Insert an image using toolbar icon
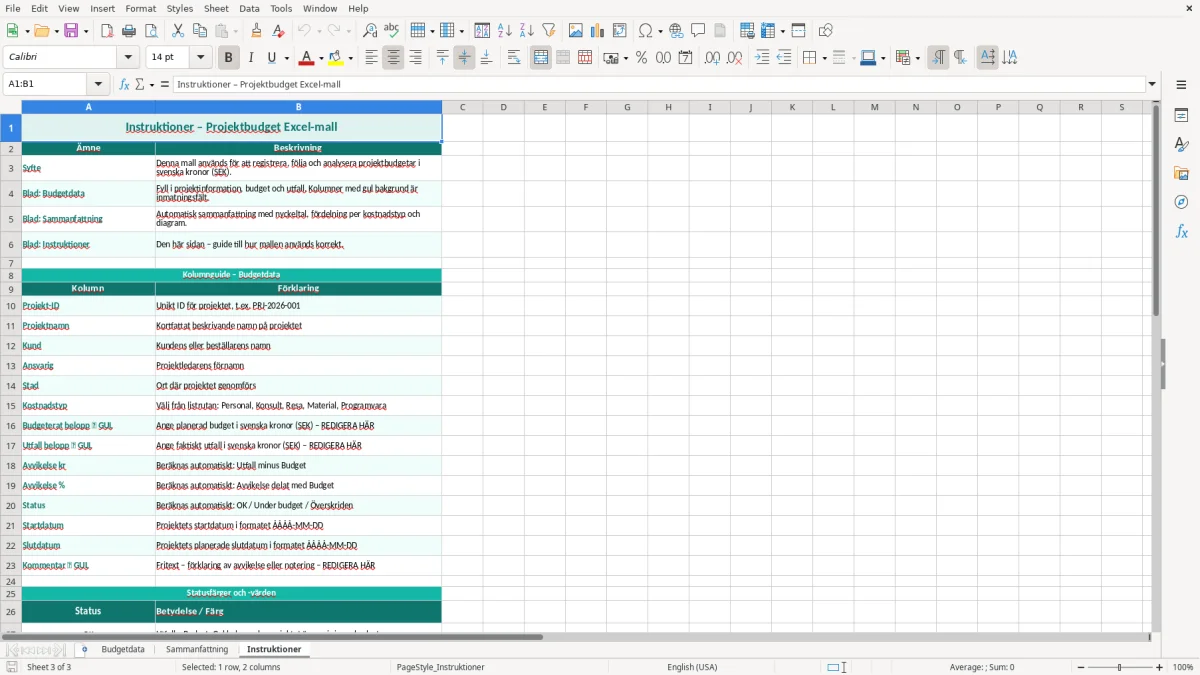 (x=576, y=31)
